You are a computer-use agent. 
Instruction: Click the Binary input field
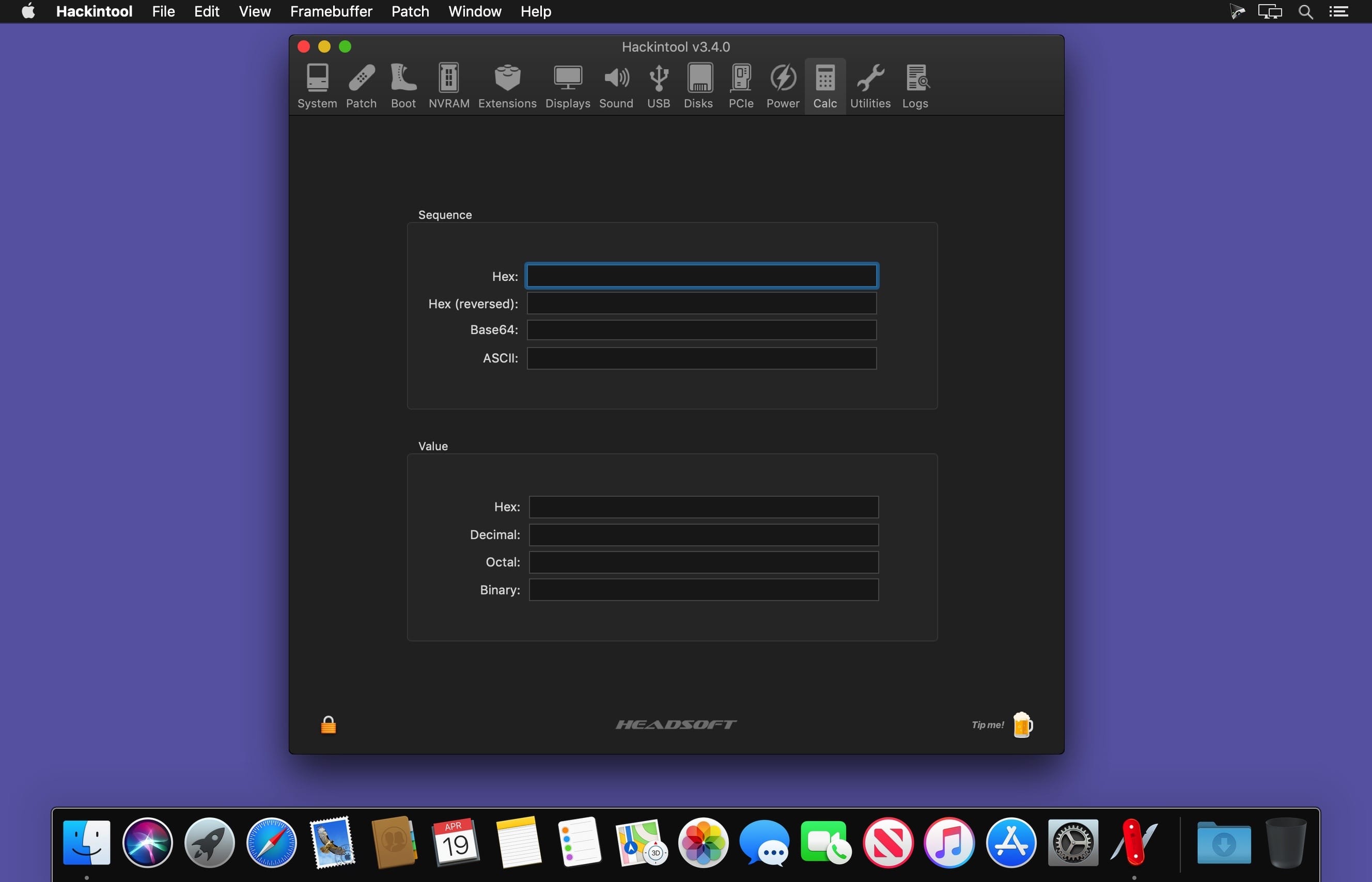click(704, 589)
